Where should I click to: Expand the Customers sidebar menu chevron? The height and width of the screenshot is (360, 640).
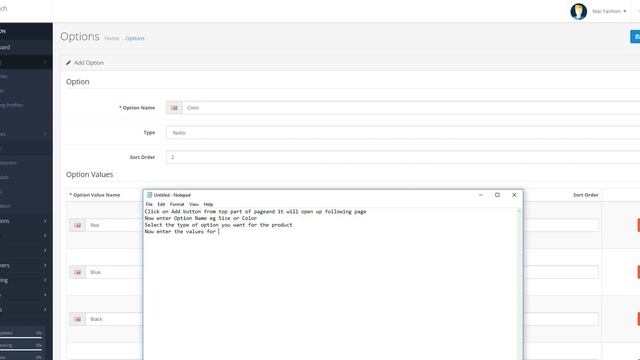(x=45, y=265)
